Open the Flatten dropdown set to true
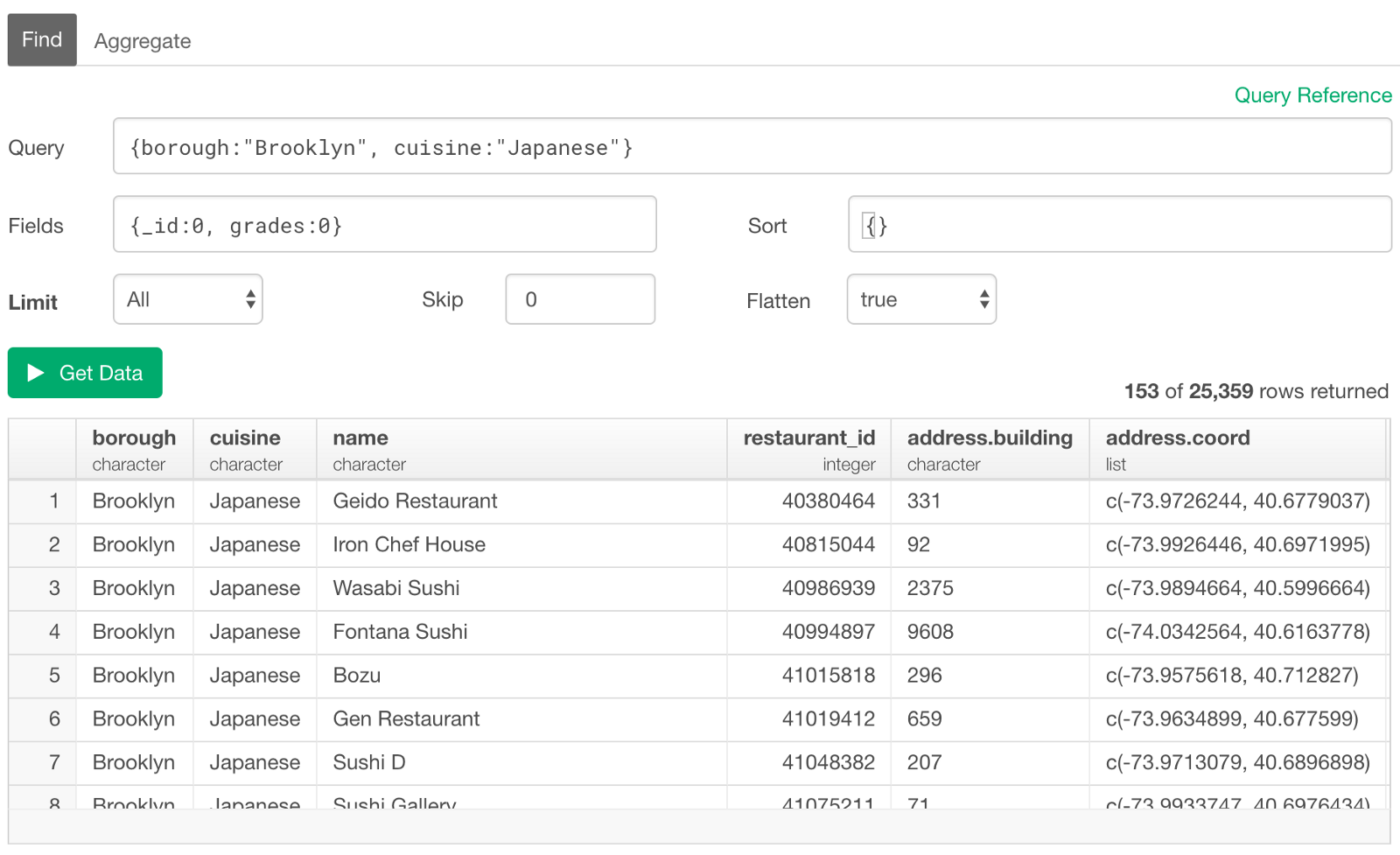 pyautogui.click(x=921, y=299)
